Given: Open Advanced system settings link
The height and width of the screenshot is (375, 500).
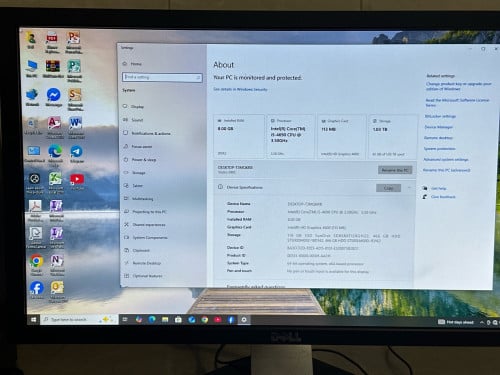Looking at the screenshot, I should [x=446, y=159].
